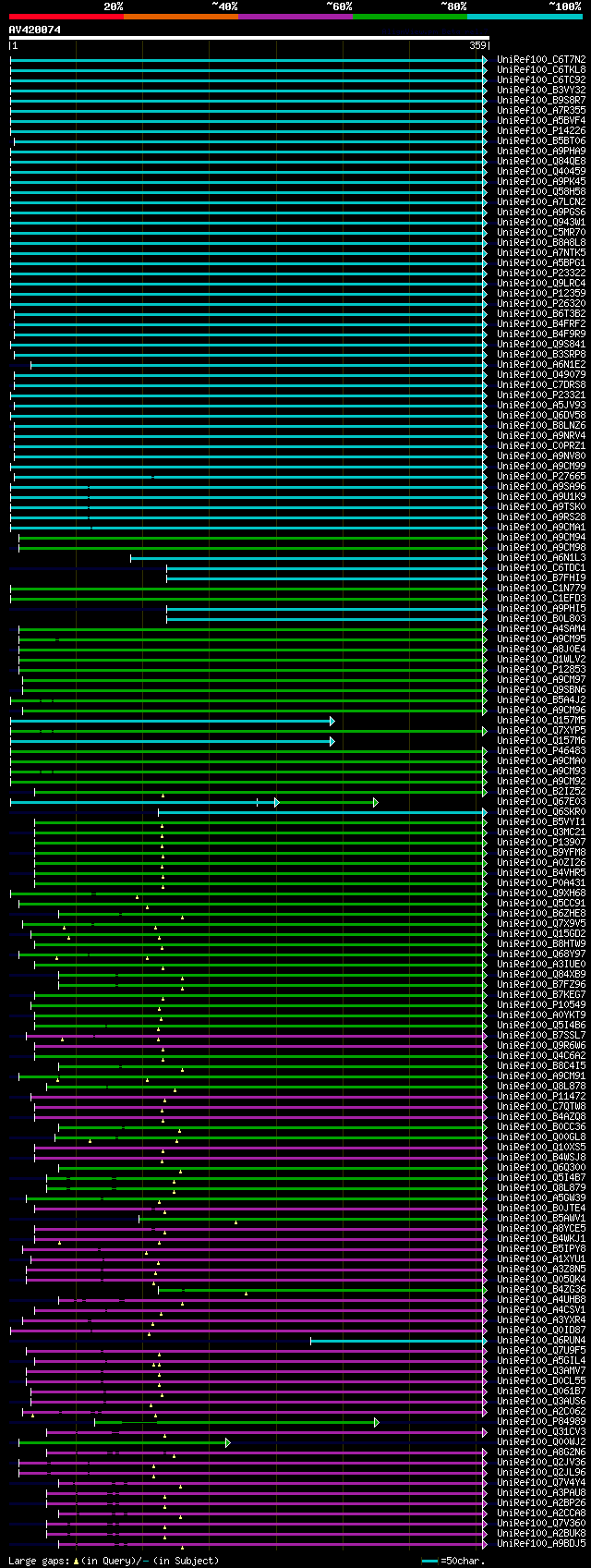
Task: Click label UniRef100_P84989
Action: point(541,1421)
